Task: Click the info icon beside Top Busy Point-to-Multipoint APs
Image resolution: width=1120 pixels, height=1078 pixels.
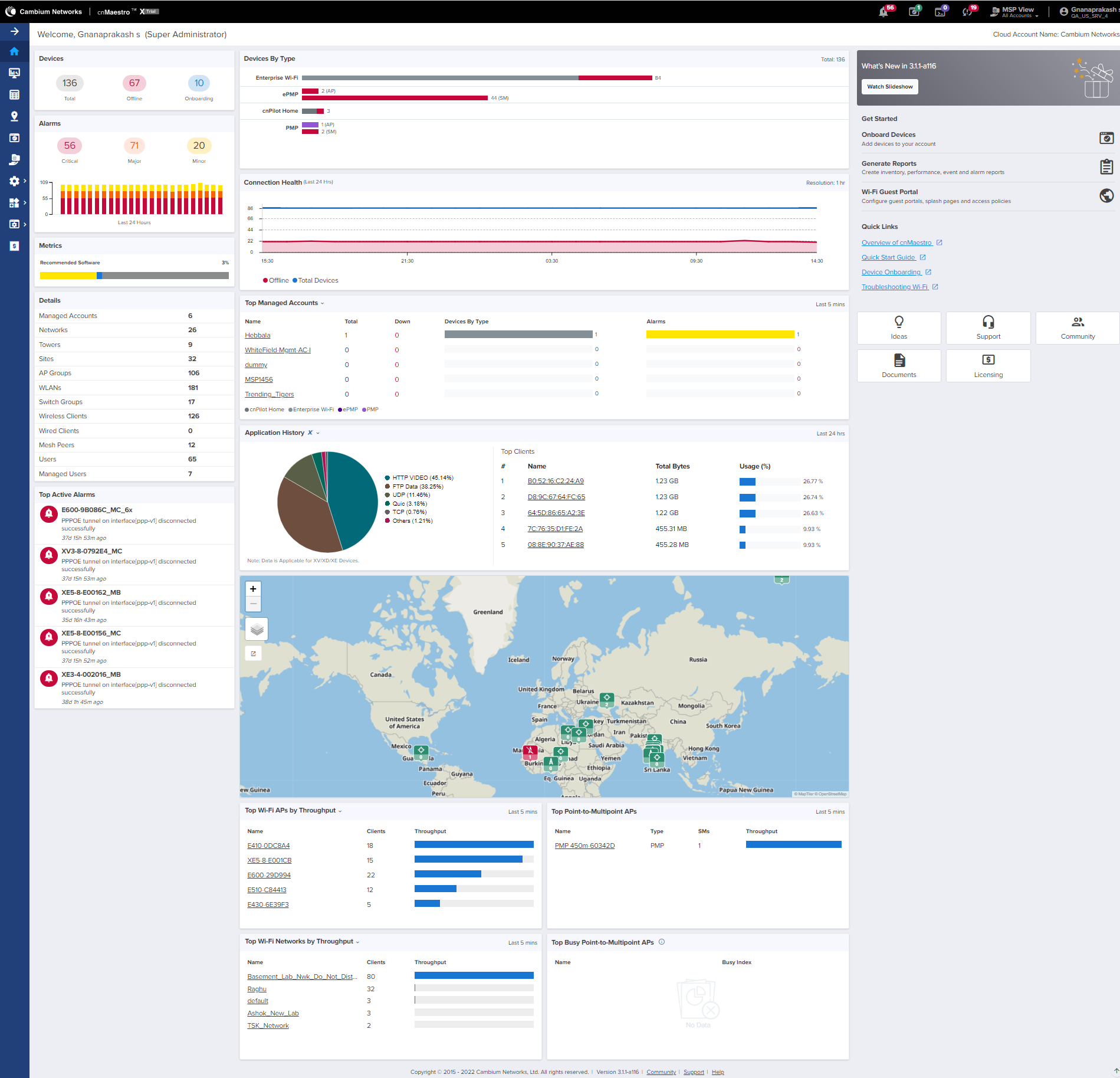Action: pyautogui.click(x=662, y=942)
